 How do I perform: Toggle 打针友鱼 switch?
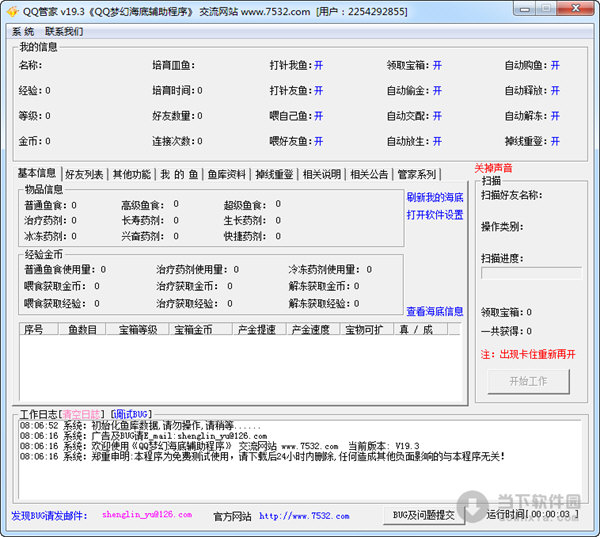coord(318,91)
